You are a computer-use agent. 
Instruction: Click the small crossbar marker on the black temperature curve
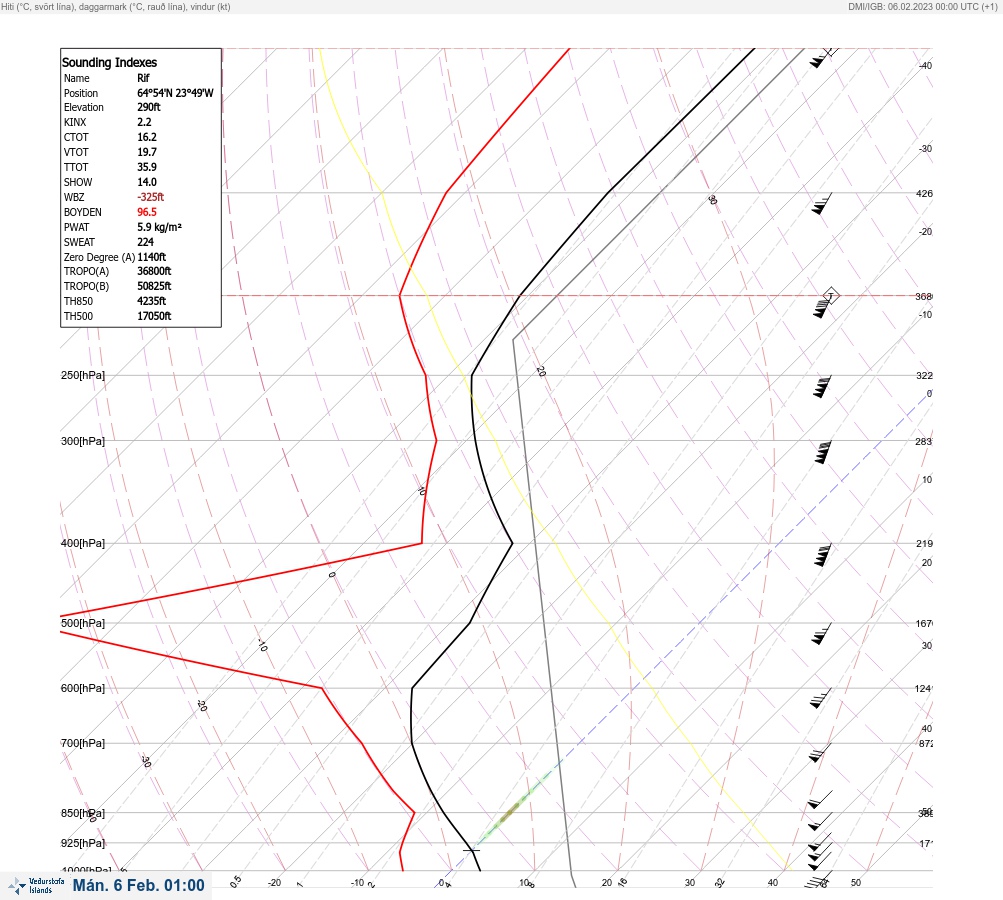[x=471, y=849]
